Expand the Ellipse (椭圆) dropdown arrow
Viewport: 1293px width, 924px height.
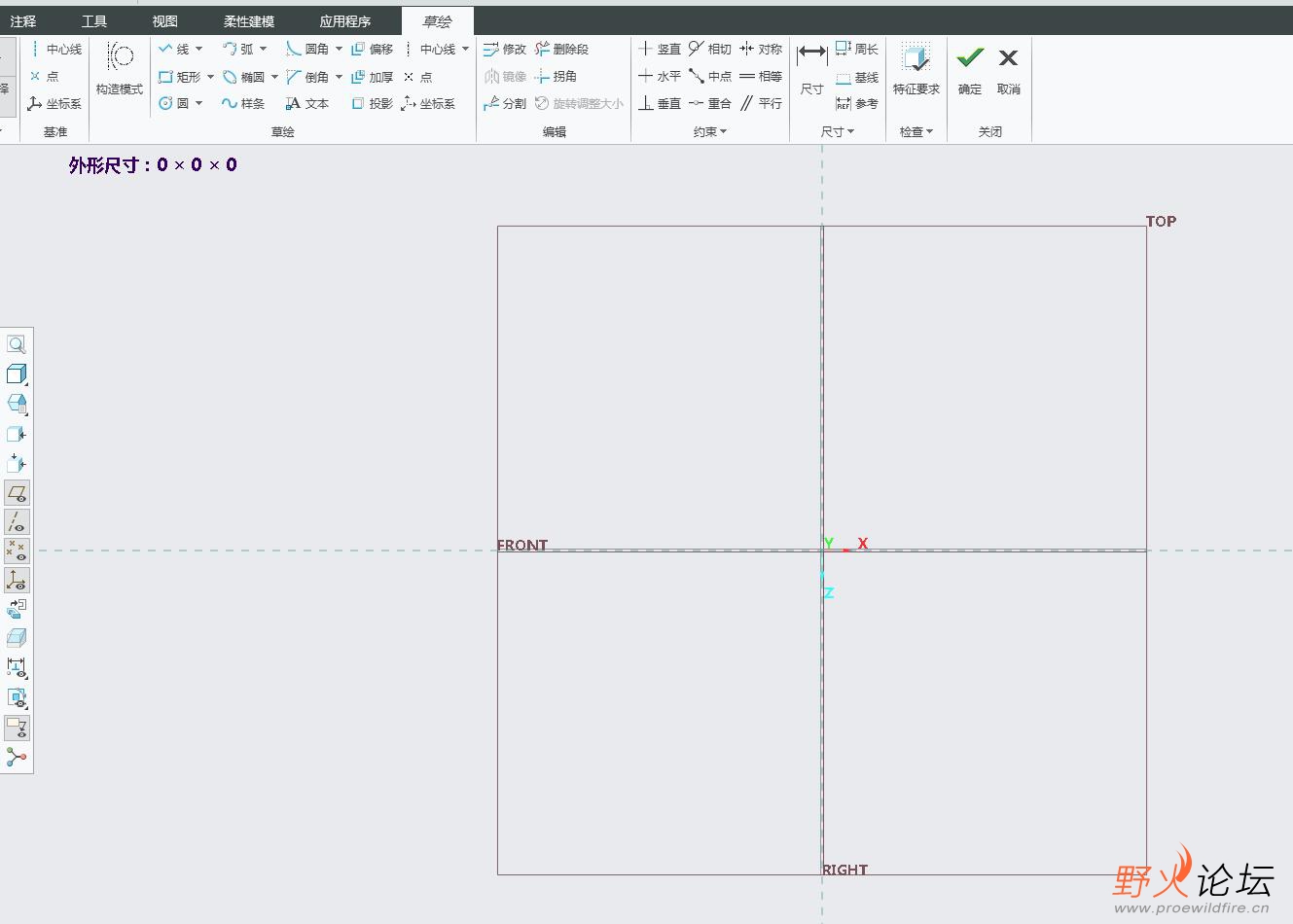[274, 76]
